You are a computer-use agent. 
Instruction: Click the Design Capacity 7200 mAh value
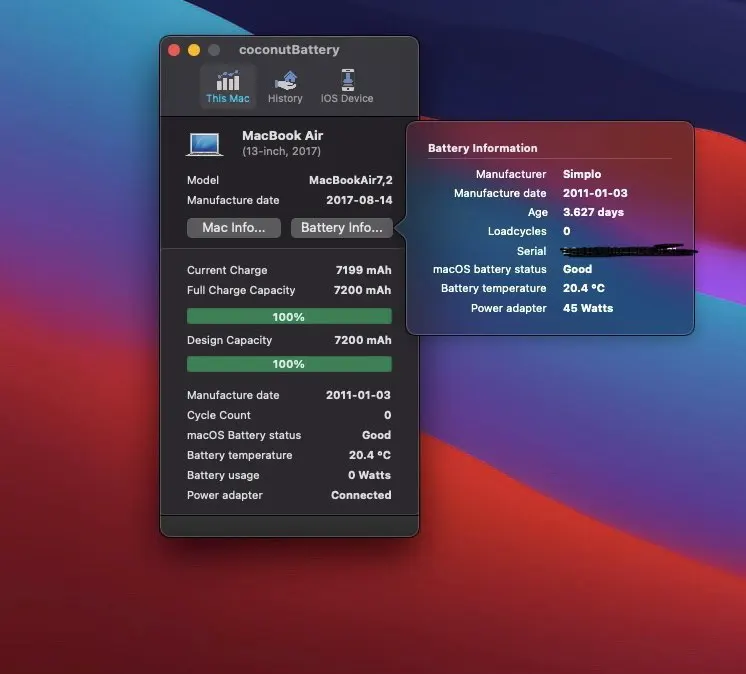tap(363, 340)
